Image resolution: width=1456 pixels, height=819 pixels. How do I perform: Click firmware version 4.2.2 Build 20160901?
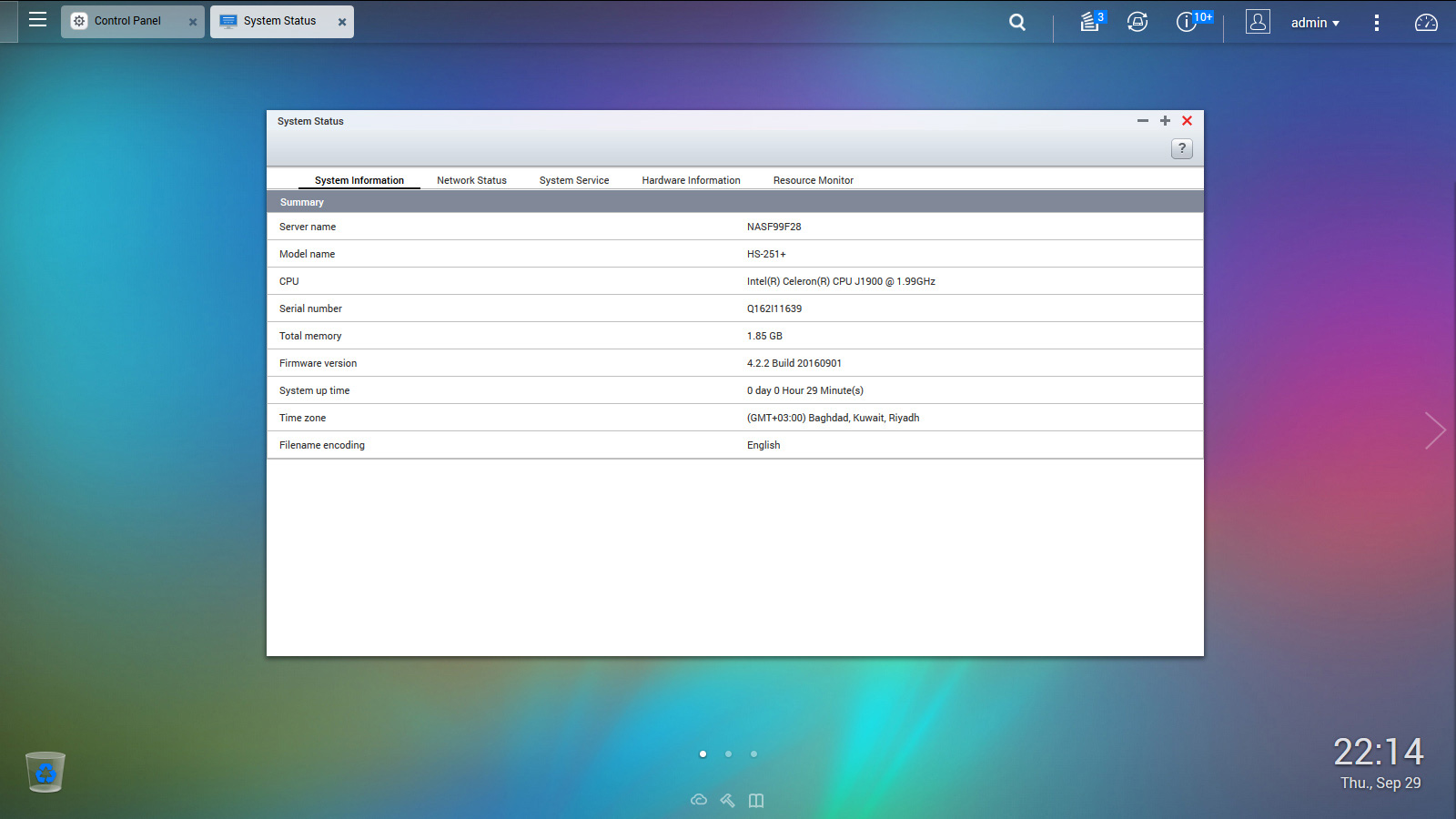tap(794, 363)
